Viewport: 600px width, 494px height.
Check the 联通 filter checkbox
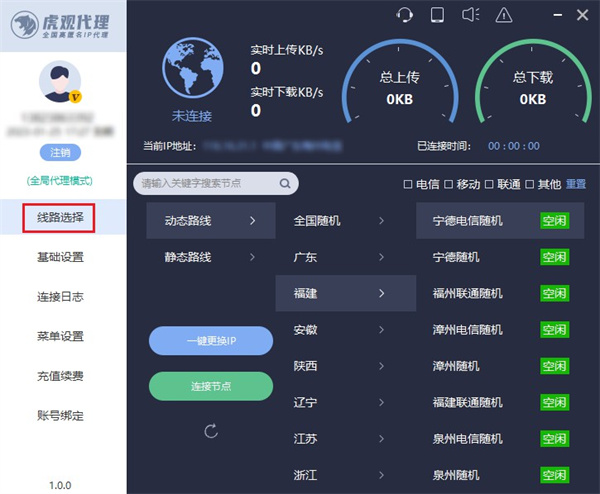490,184
